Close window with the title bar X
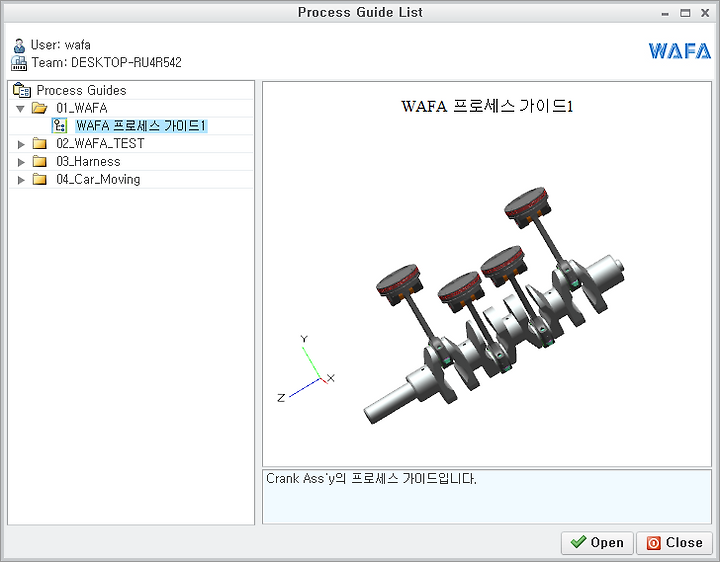The width and height of the screenshot is (720, 562). [x=705, y=13]
